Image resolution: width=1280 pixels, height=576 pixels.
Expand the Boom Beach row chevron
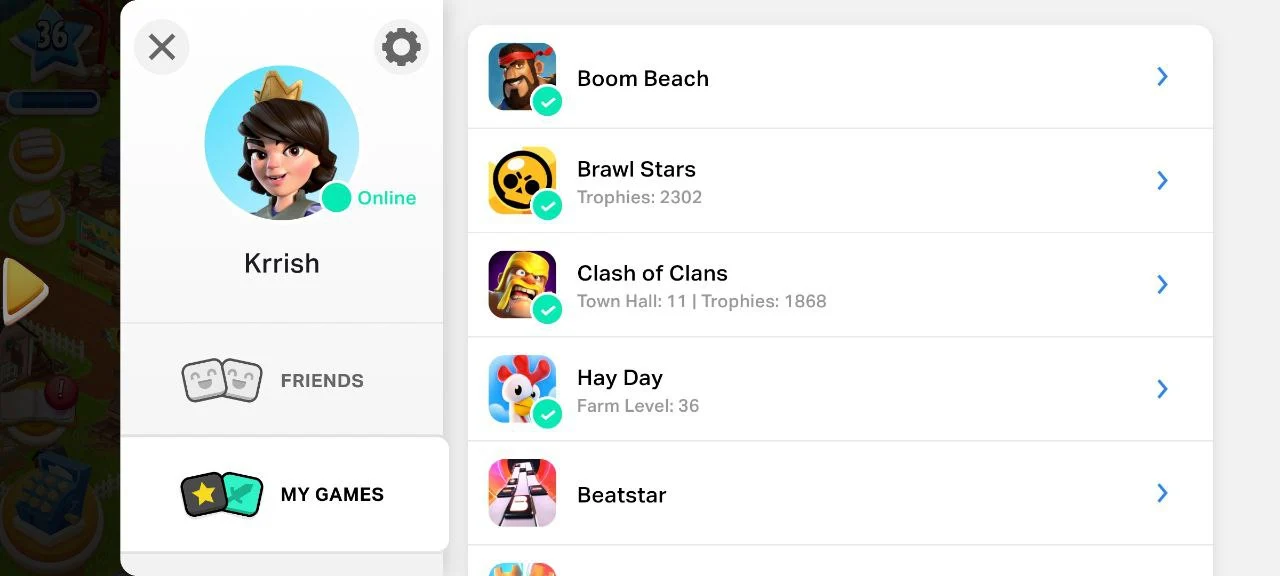[x=1162, y=77]
